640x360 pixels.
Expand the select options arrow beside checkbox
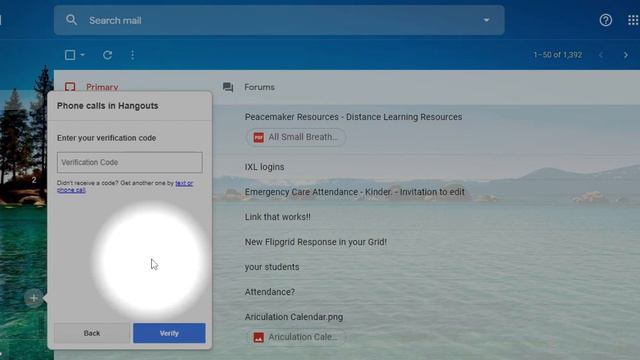click(x=82, y=55)
